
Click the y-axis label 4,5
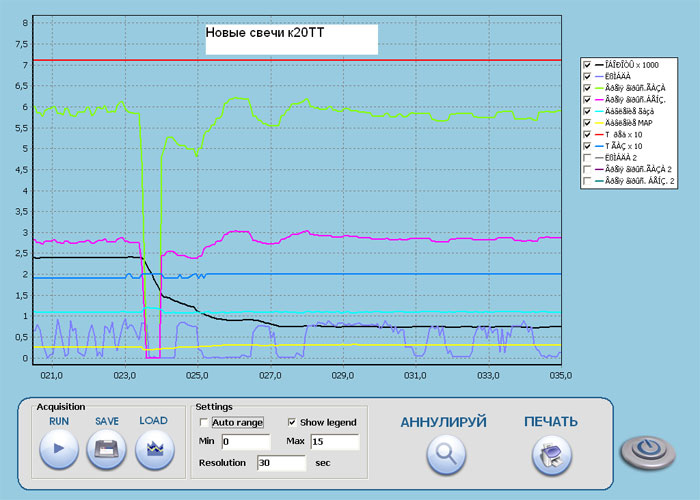click(21, 170)
